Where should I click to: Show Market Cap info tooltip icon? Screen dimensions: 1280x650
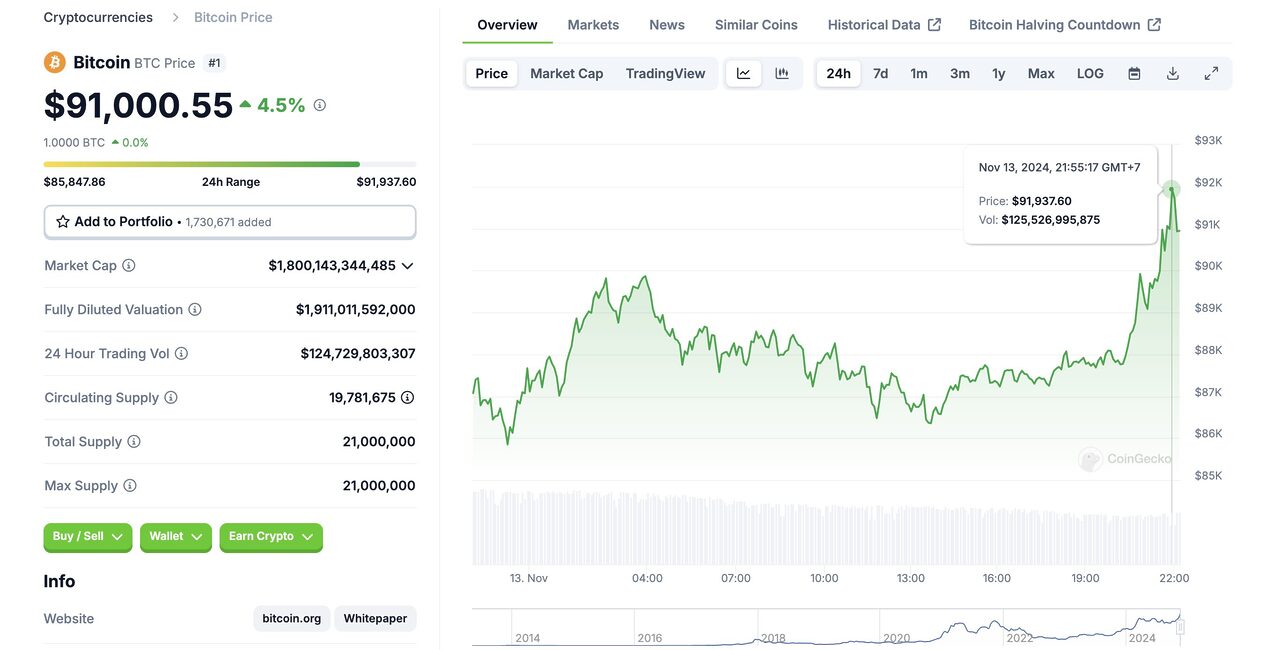(129, 266)
